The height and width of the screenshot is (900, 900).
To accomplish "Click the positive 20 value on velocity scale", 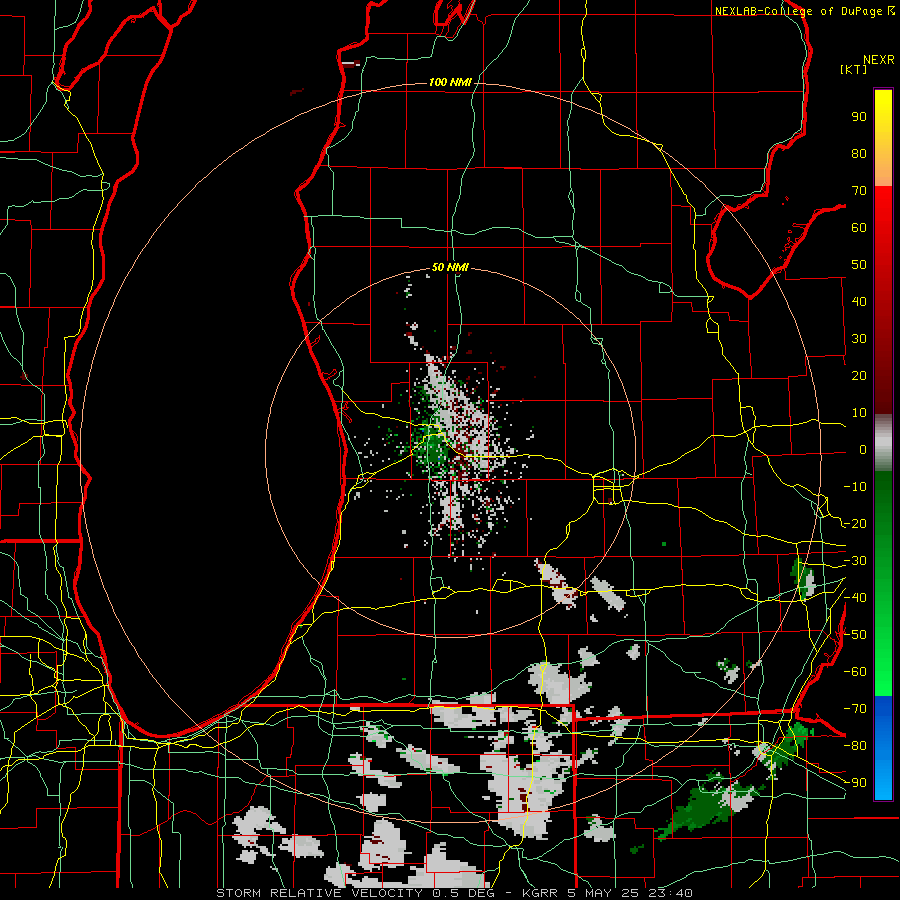I will click(x=859, y=376).
